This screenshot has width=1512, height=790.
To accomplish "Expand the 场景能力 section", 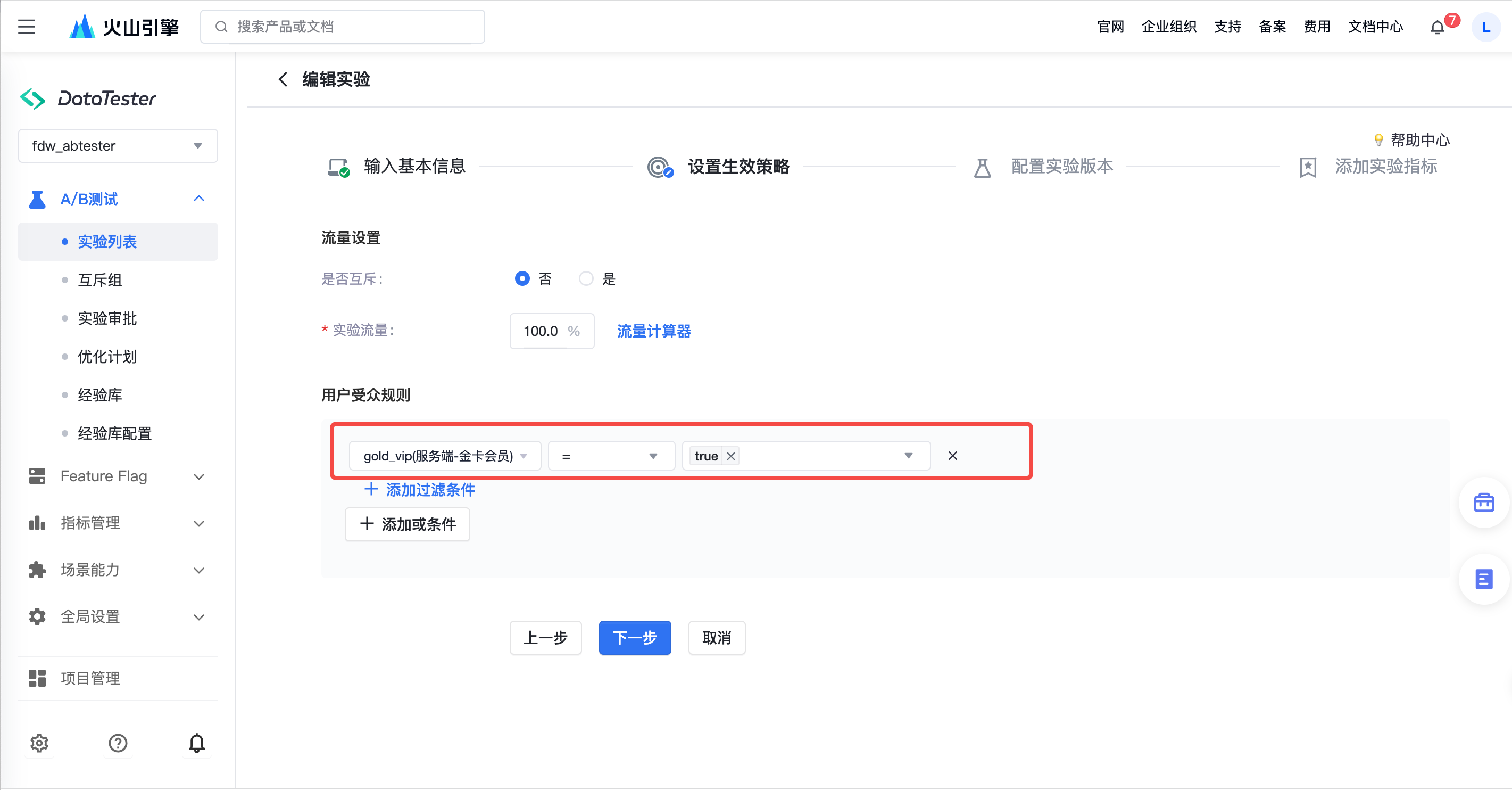I will pyautogui.click(x=199, y=570).
